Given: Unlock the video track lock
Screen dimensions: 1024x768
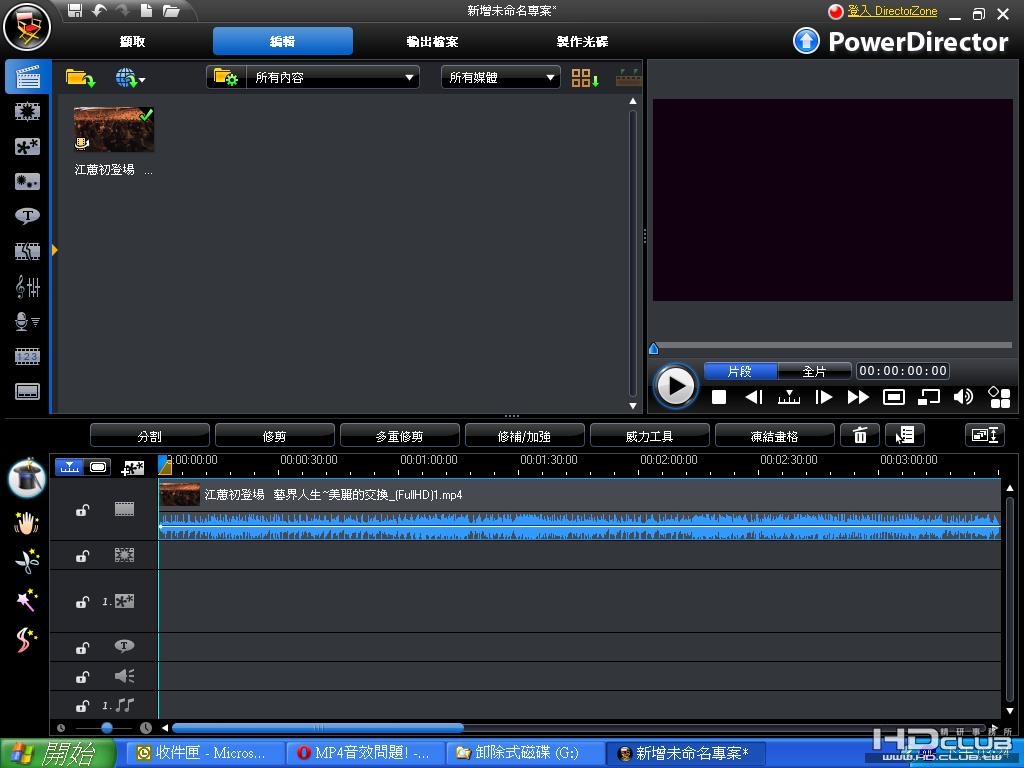Looking at the screenshot, I should pyautogui.click(x=82, y=510).
